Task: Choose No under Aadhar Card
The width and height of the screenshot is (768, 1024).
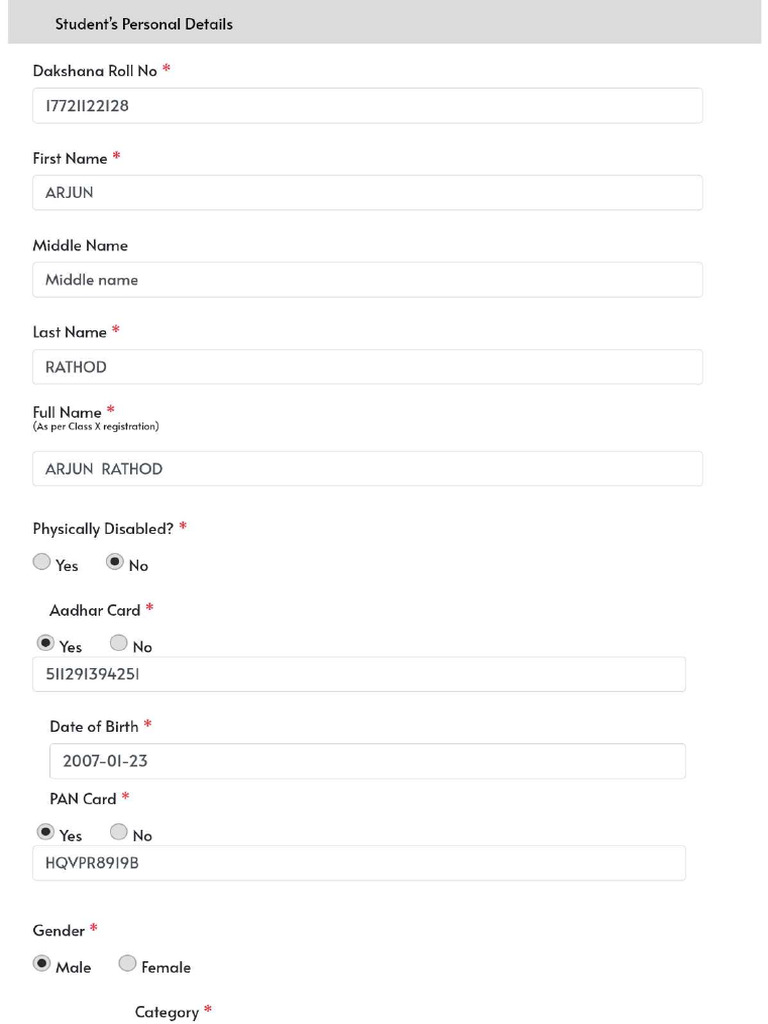Action: click(119, 643)
